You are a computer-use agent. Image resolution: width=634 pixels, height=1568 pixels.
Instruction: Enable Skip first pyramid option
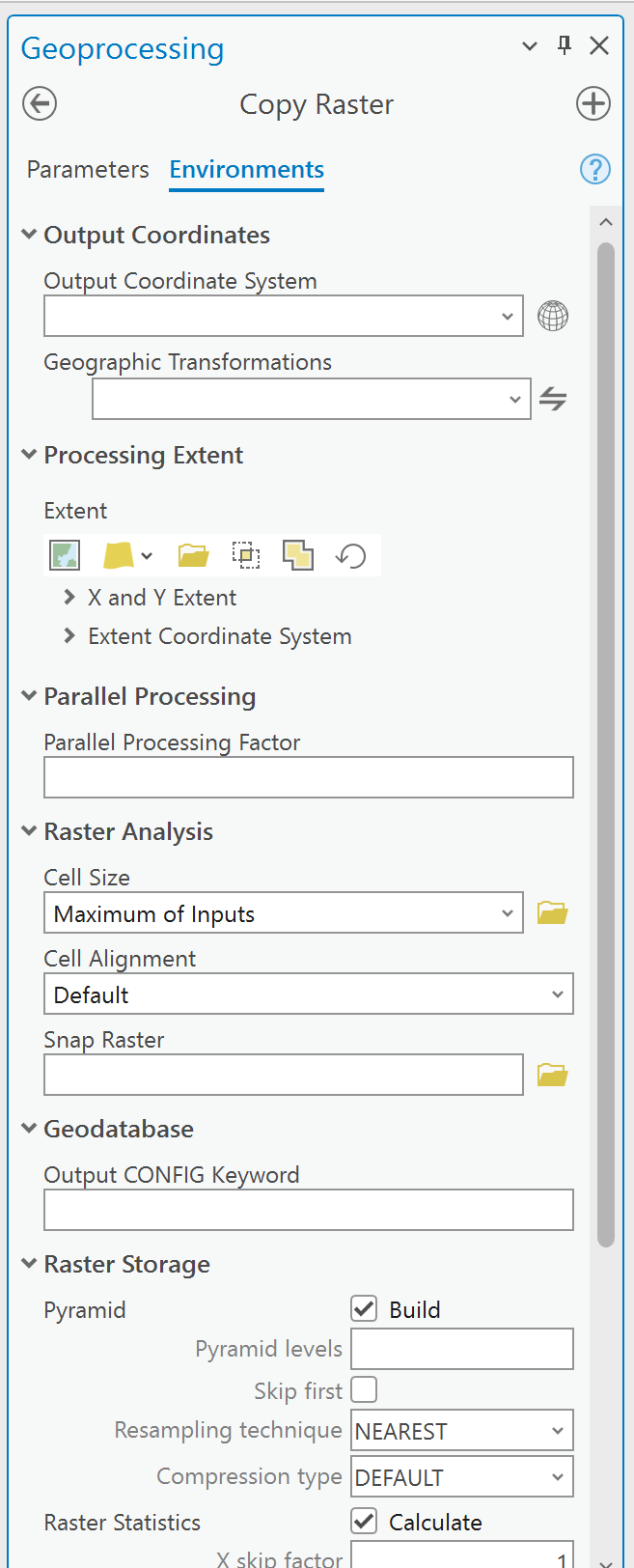click(363, 1389)
